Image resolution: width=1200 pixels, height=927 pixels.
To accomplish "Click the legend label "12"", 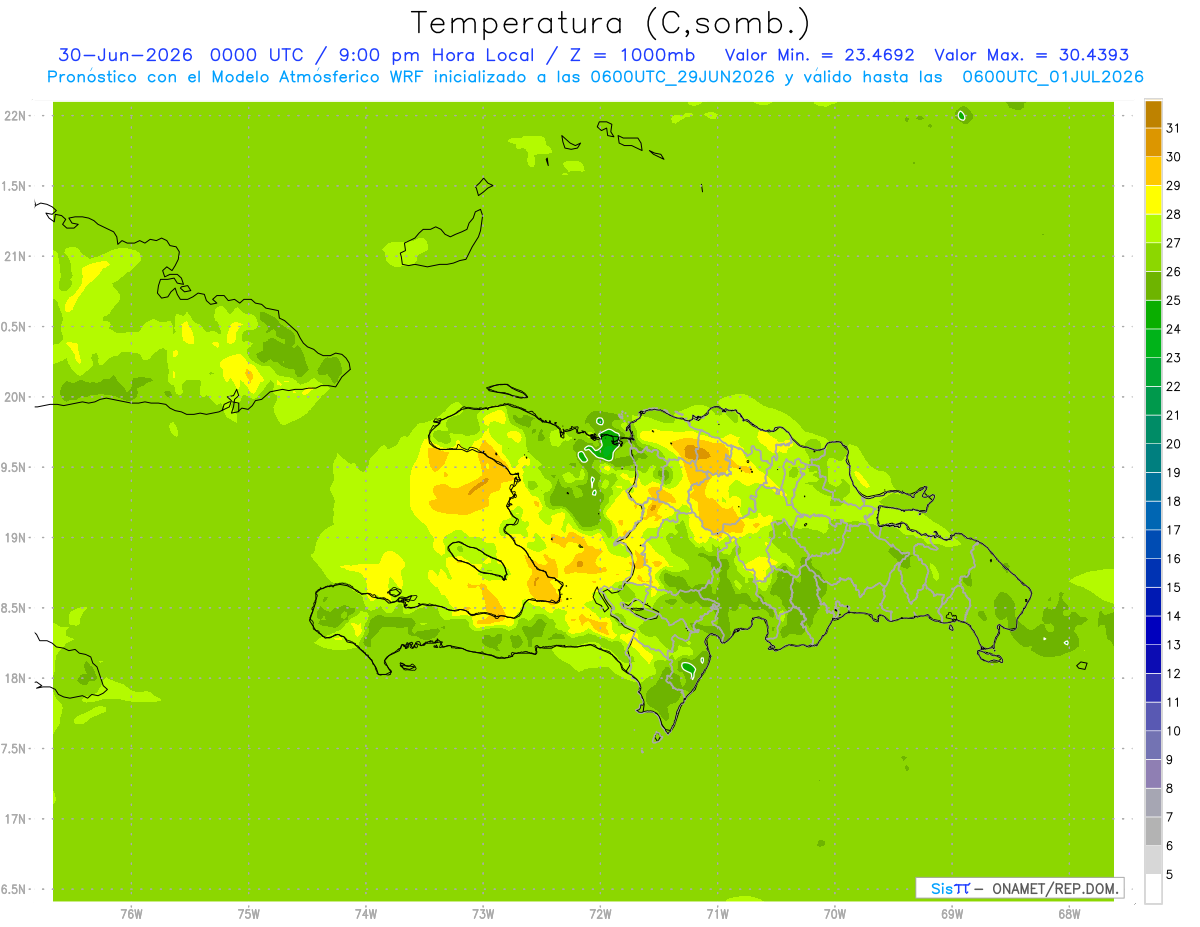I will (x=1173, y=673).
